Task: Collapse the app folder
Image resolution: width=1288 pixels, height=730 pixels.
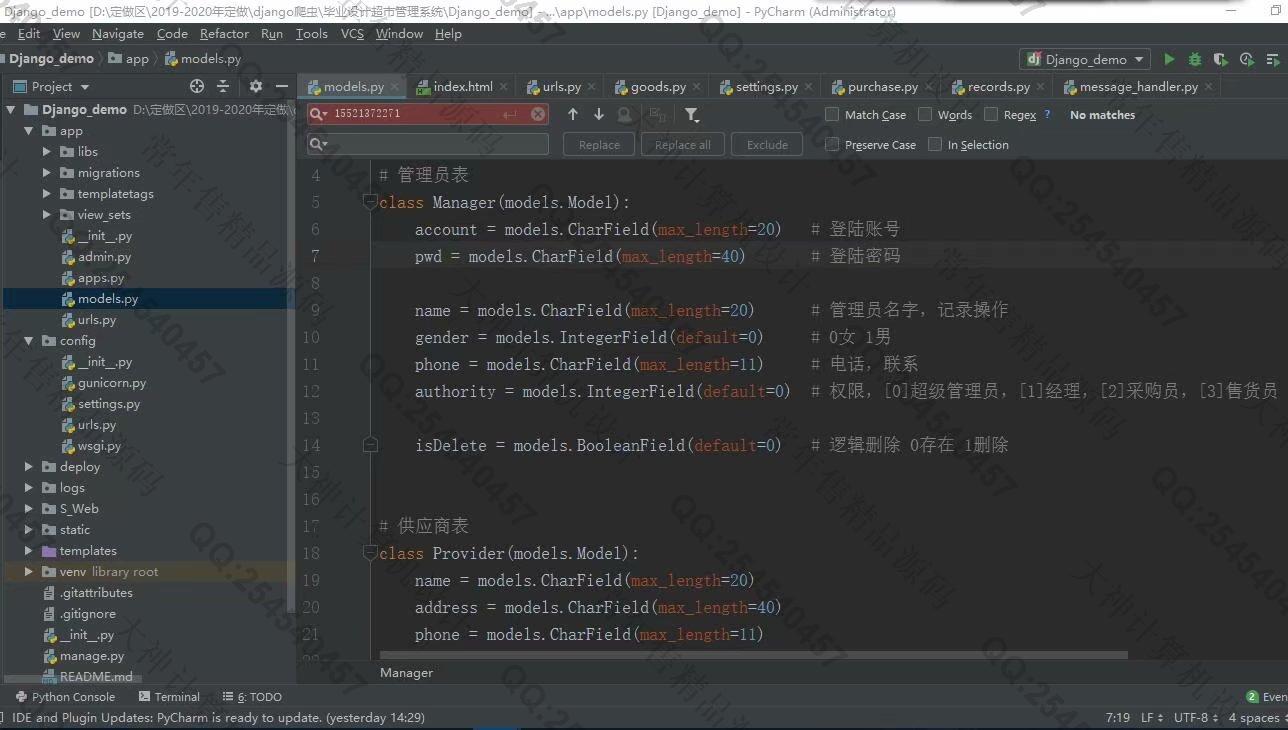Action: click(x=29, y=131)
